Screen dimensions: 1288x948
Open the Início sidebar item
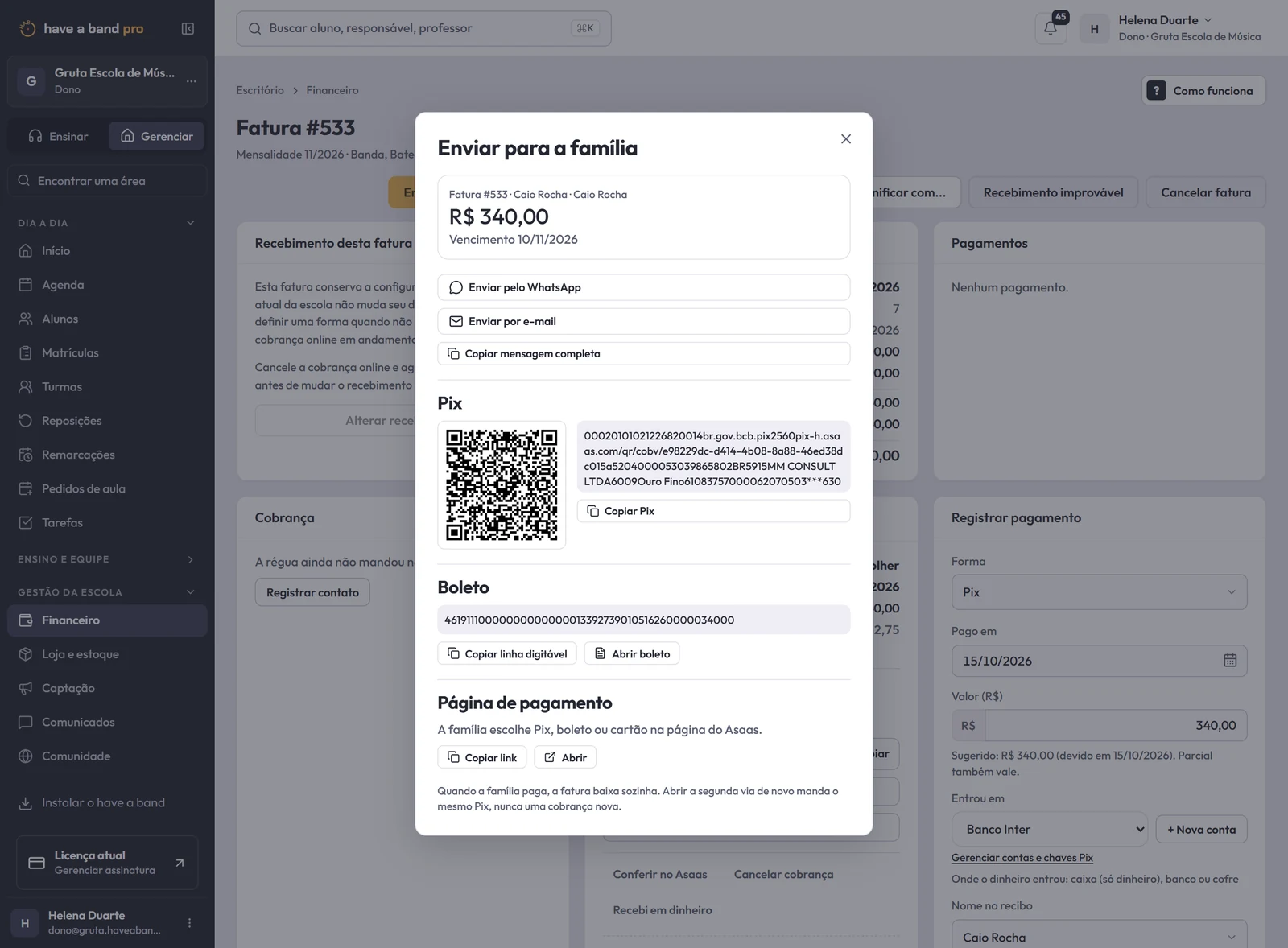(107, 251)
